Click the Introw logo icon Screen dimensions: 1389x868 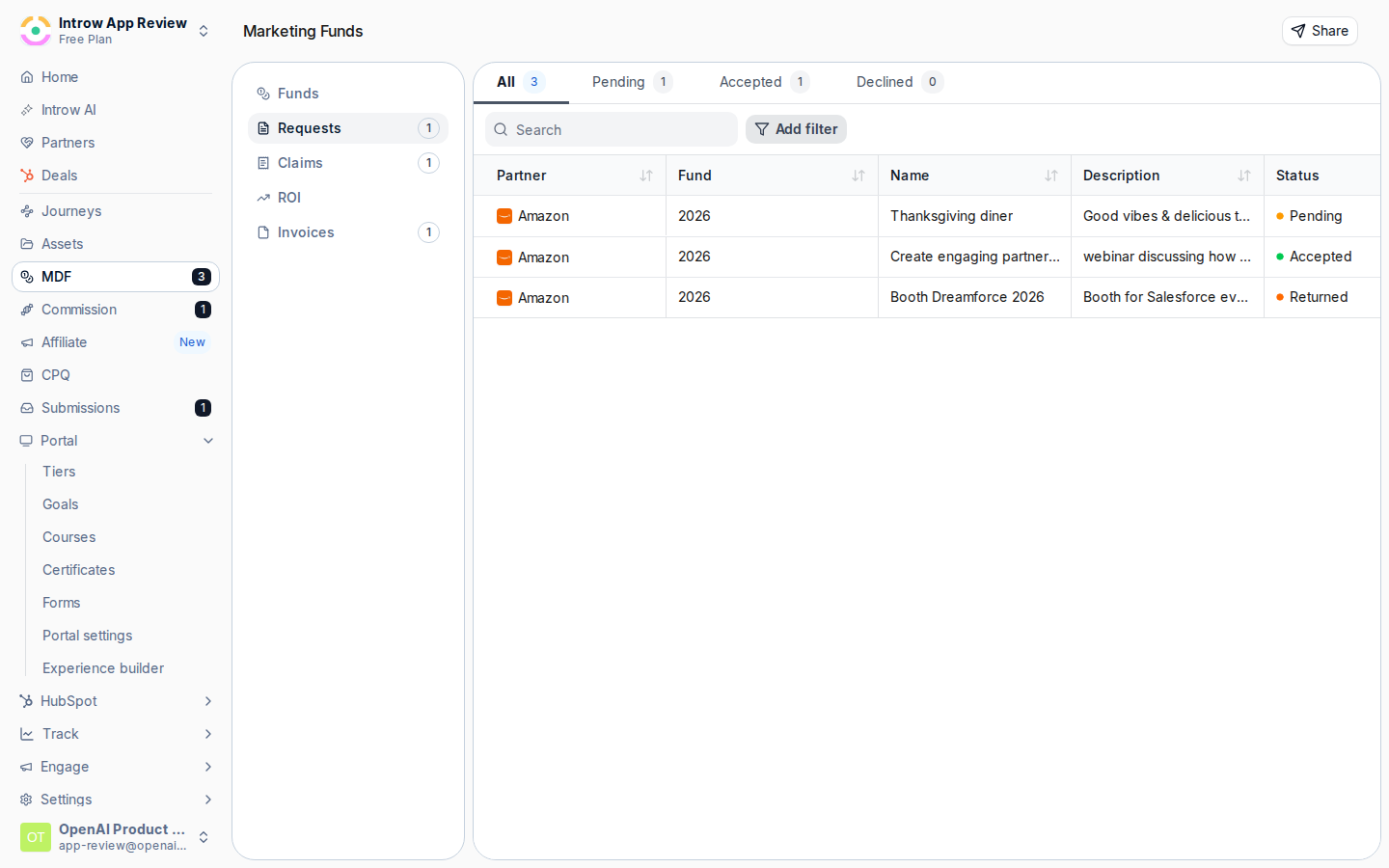point(36,31)
